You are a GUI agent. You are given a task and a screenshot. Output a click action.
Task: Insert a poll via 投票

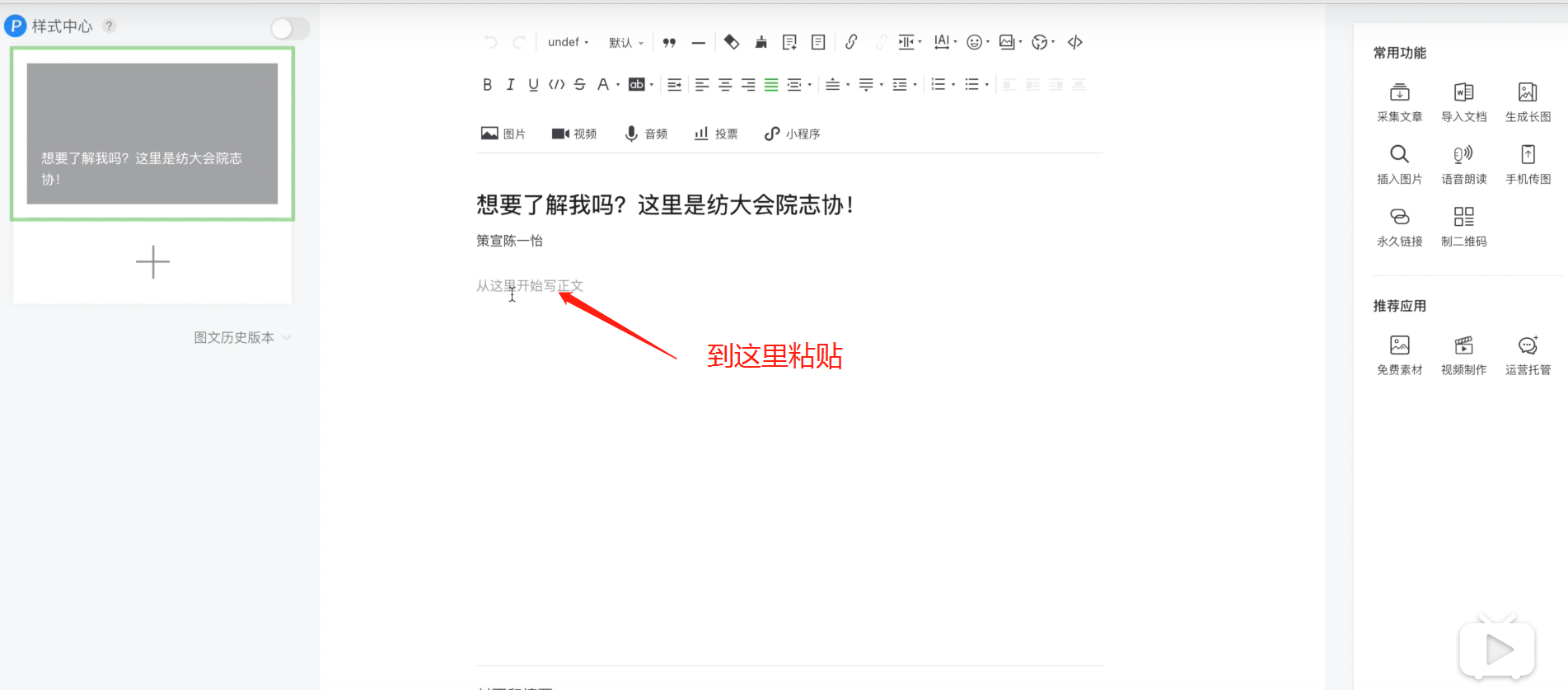tap(716, 134)
